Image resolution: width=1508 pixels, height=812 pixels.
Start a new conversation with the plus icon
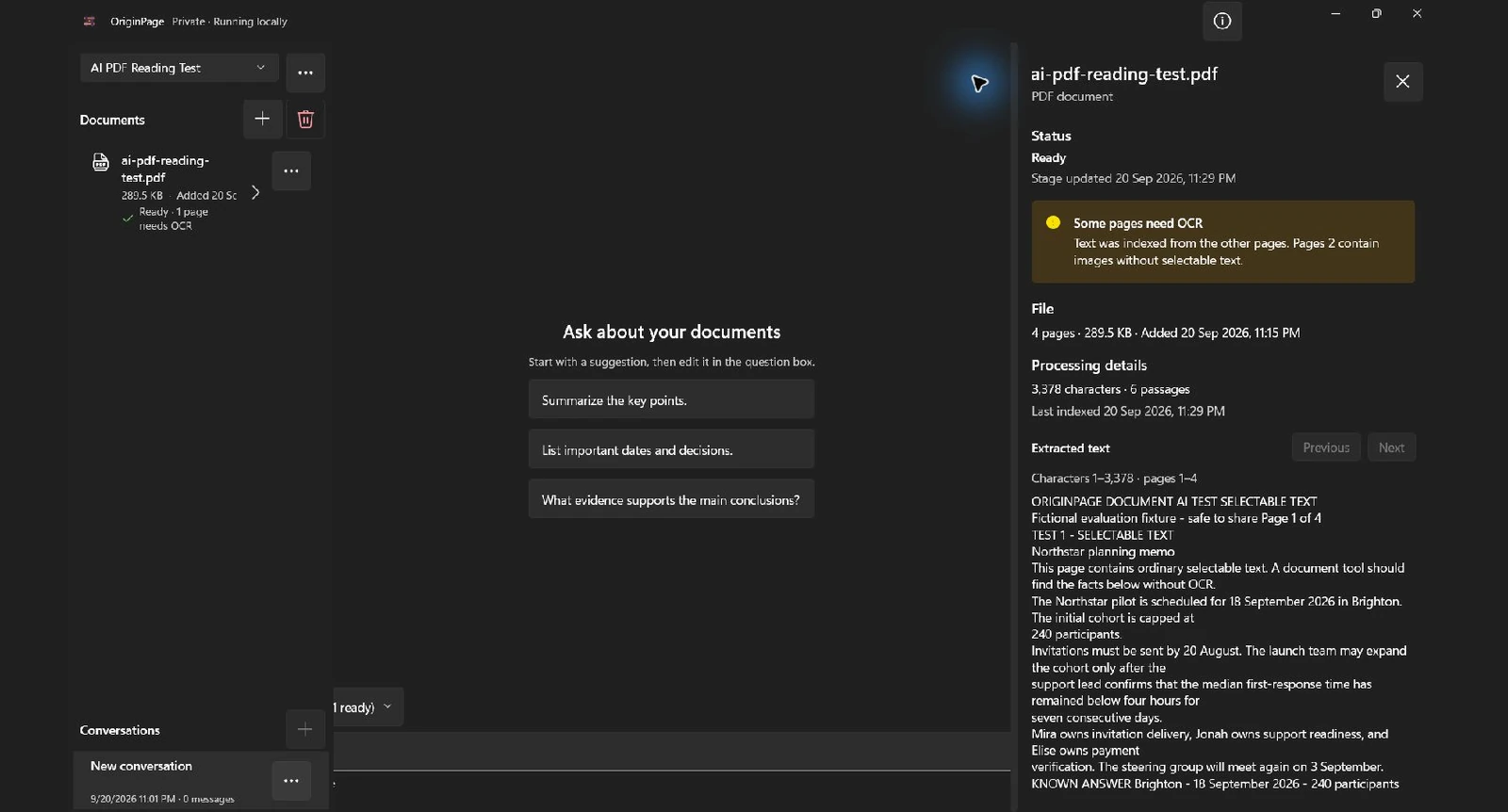pos(304,729)
